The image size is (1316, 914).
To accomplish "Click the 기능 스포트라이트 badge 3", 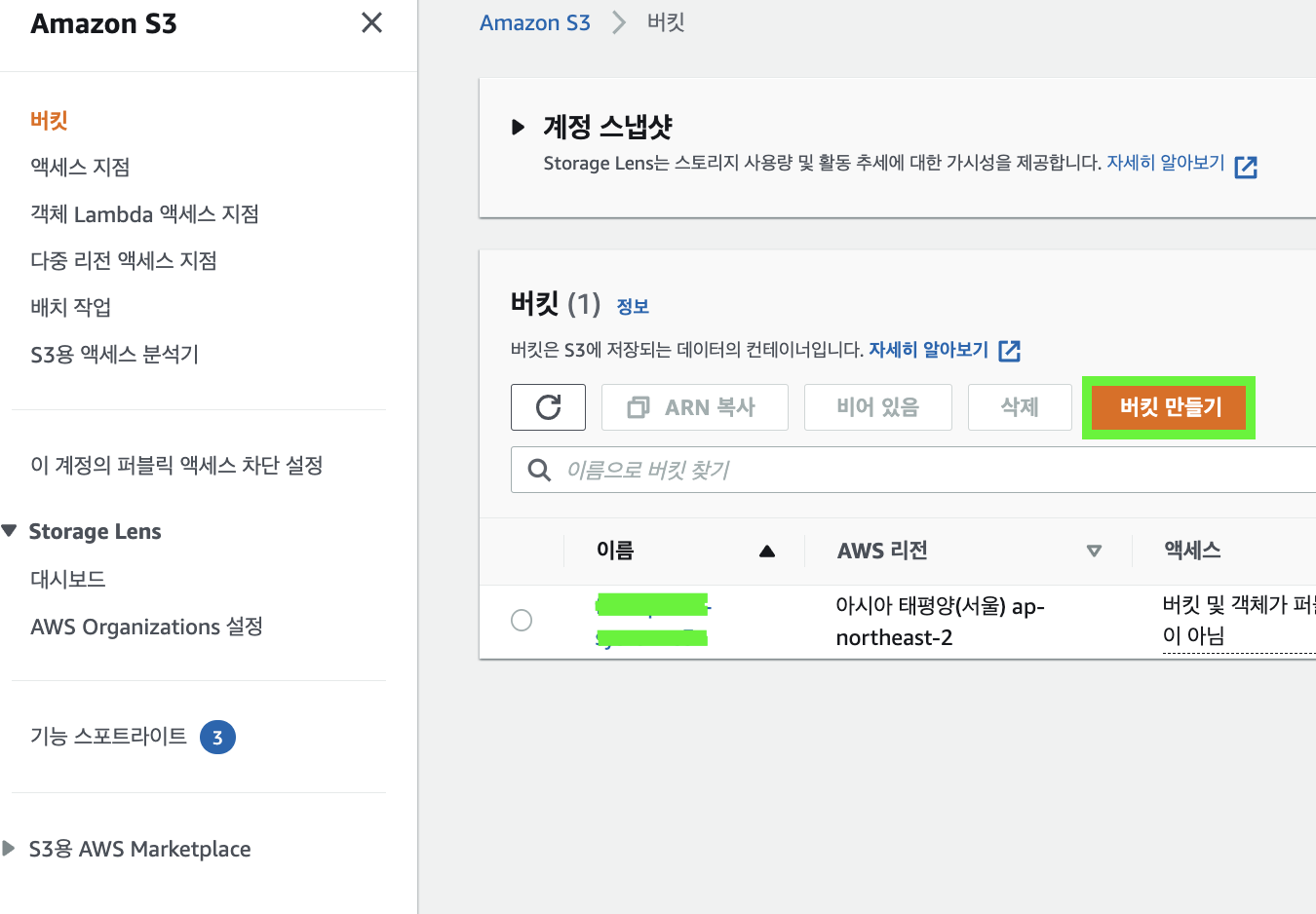I will click(x=217, y=738).
